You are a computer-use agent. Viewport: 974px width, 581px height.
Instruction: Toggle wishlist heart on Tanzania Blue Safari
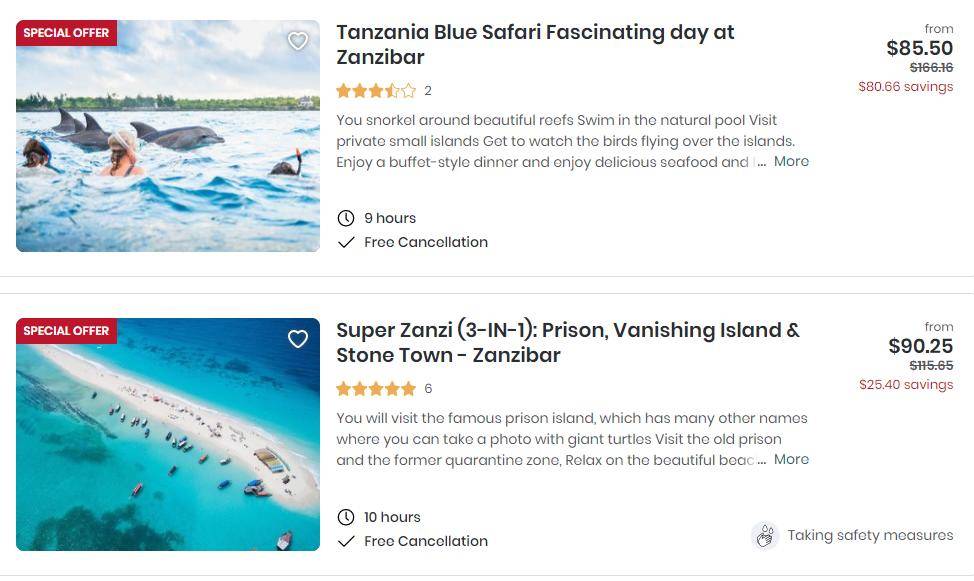point(297,41)
